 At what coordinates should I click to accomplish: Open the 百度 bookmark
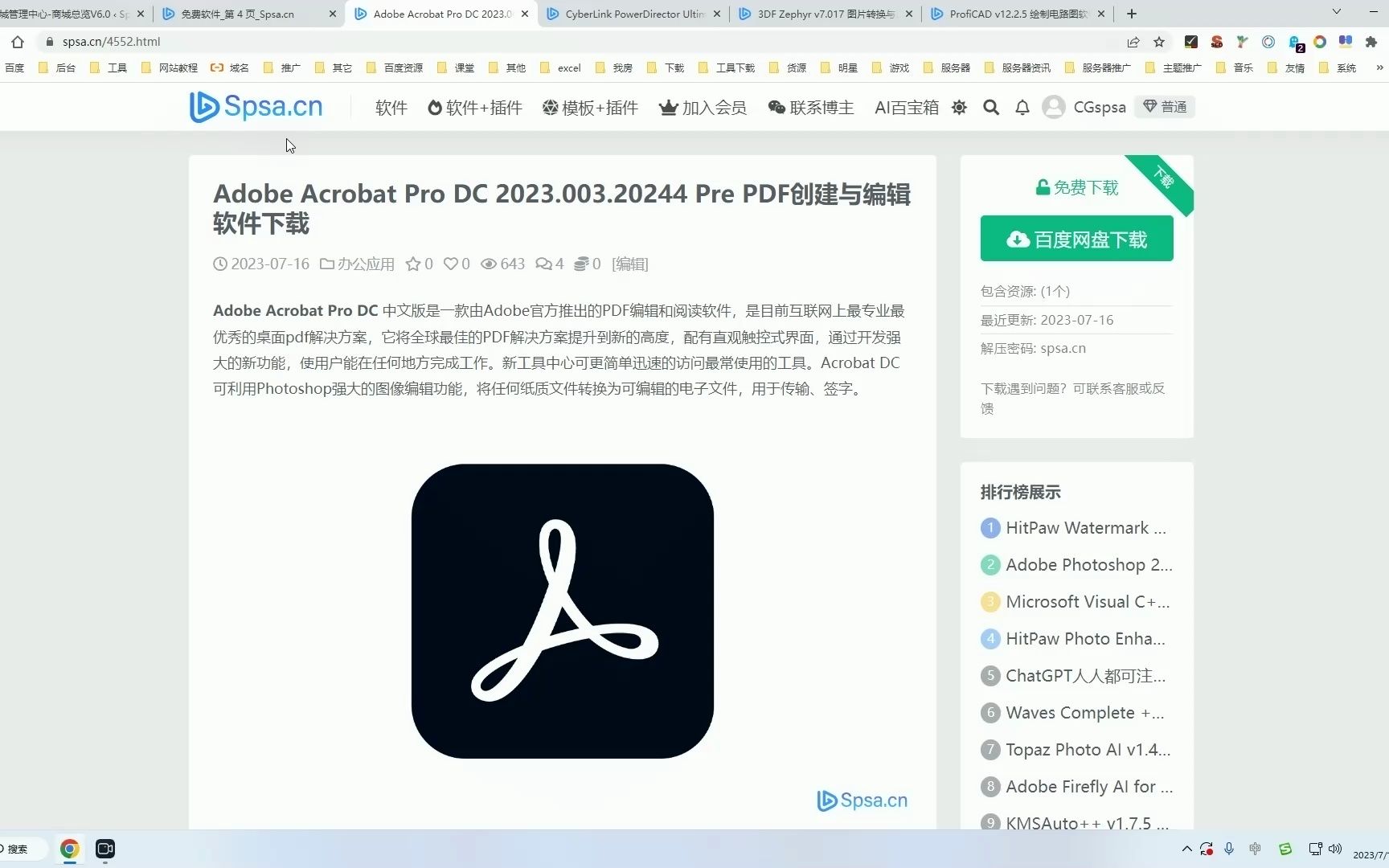click(14, 68)
